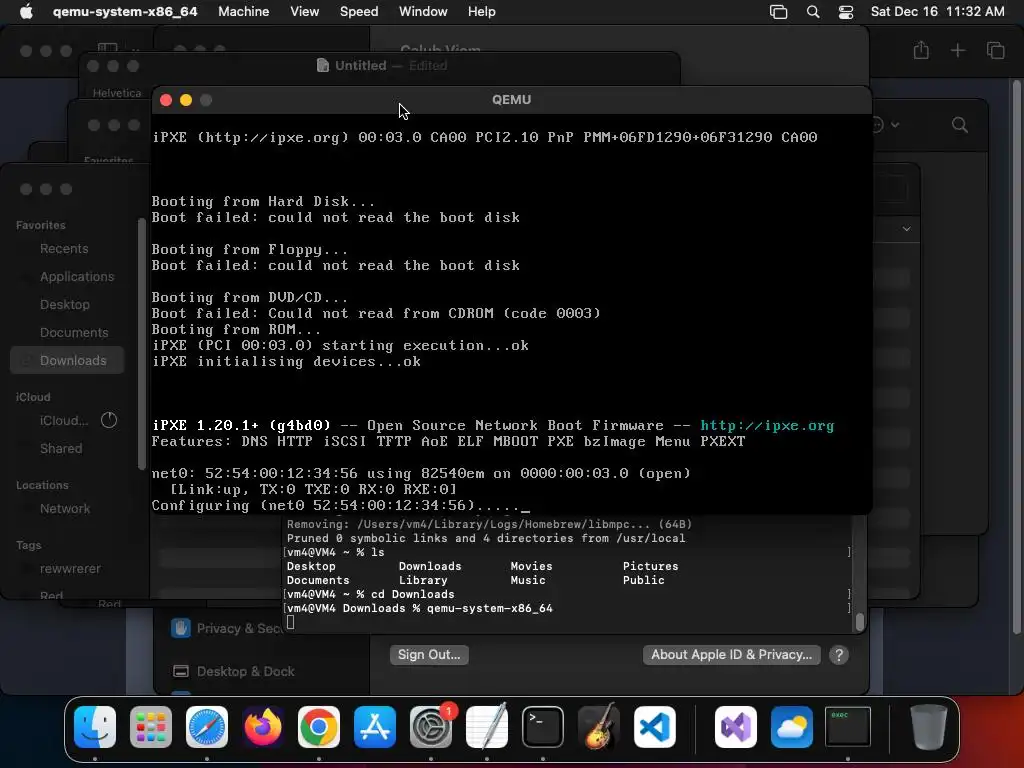
Task: Open Visual Studio Code from dock
Action: coord(654,726)
